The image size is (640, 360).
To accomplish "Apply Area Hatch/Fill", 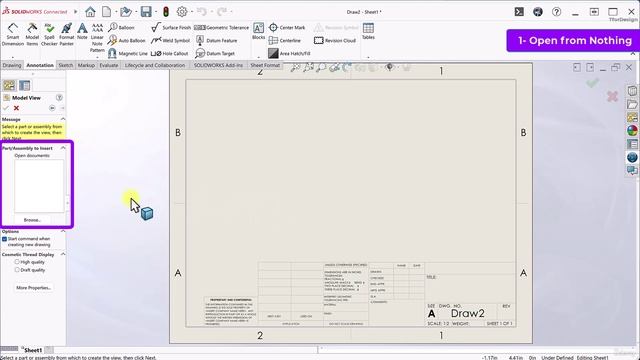I will point(289,53).
